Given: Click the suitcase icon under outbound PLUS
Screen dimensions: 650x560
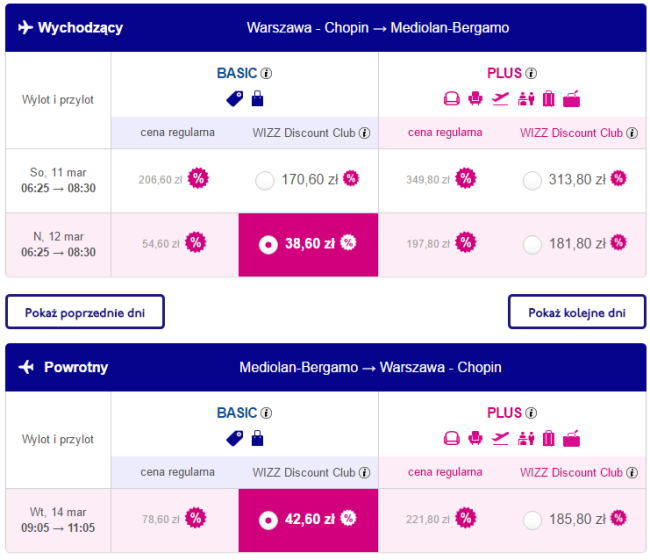Looking at the screenshot, I should point(548,99).
